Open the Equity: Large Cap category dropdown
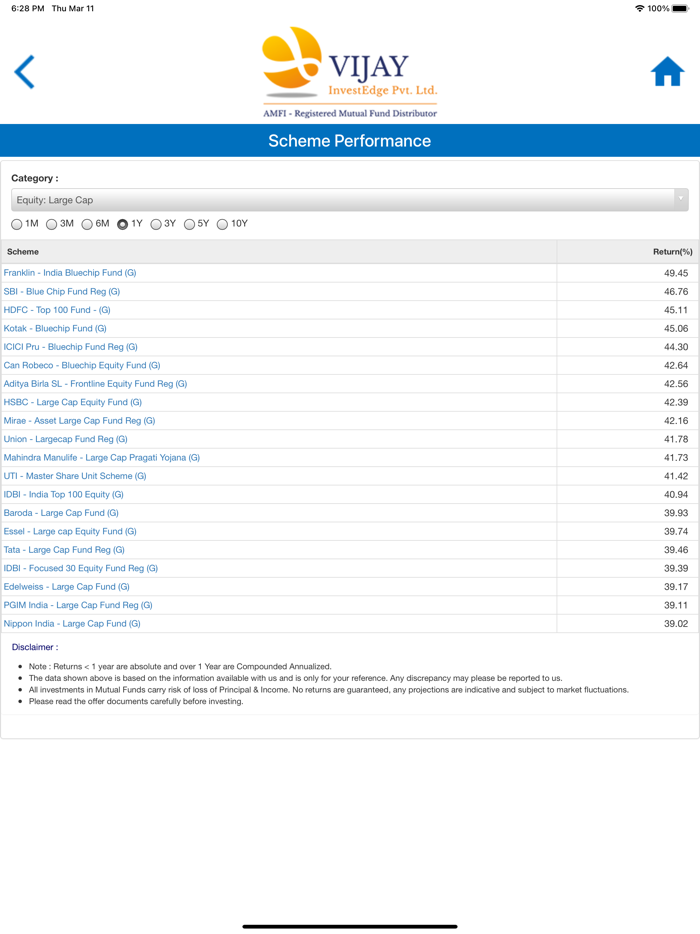 (350, 200)
